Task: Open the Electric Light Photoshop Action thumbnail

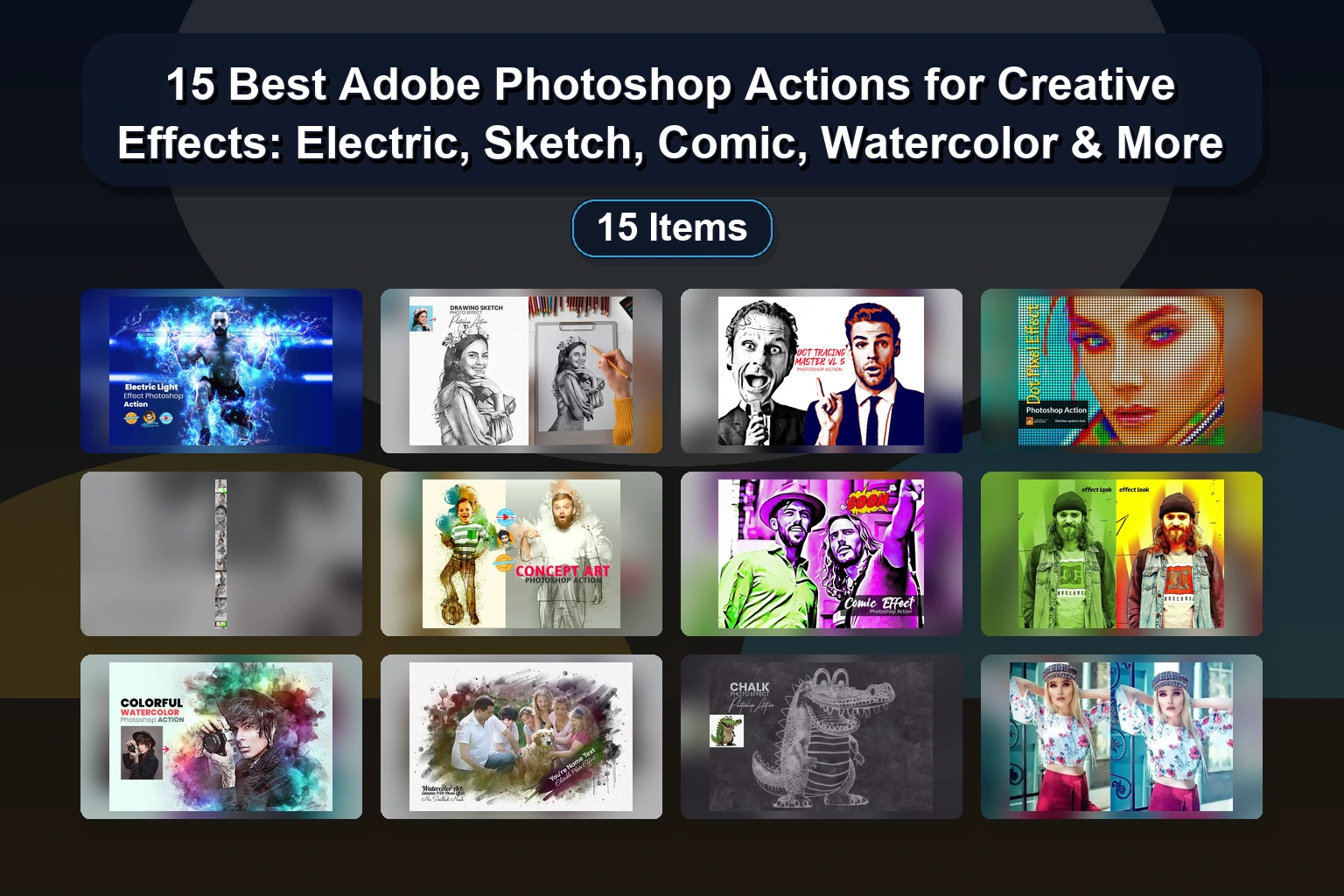Action: point(221,371)
